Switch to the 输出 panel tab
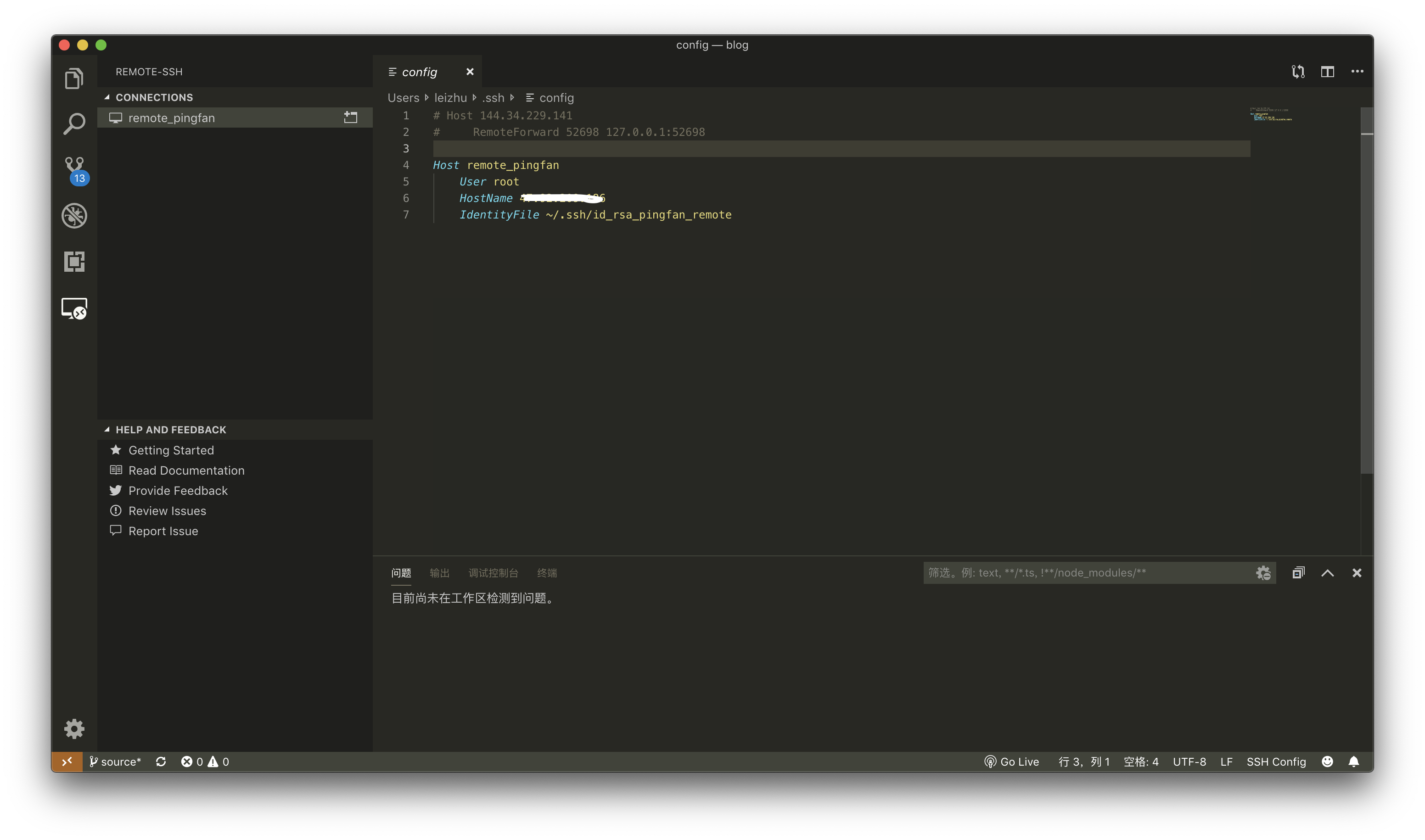 (x=440, y=573)
